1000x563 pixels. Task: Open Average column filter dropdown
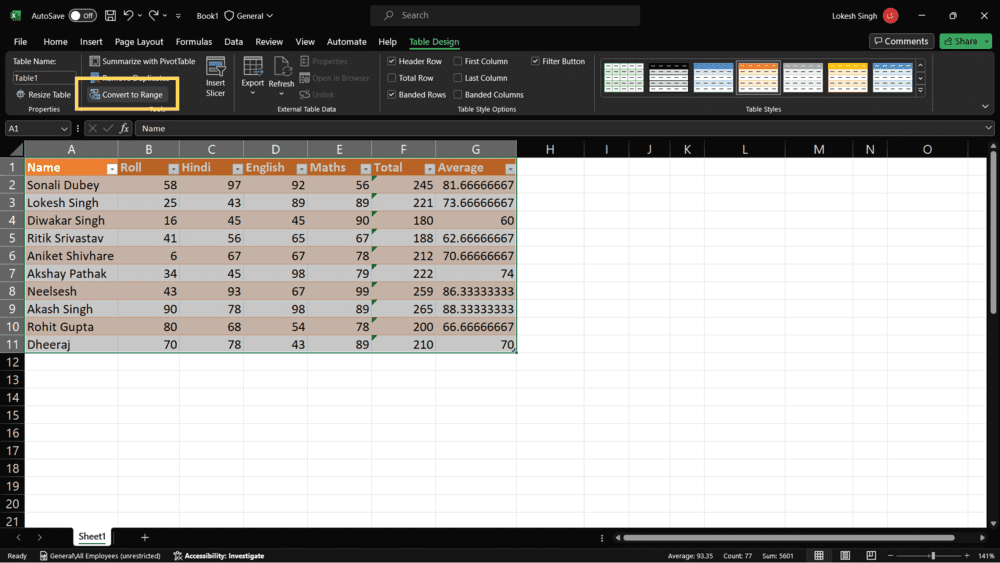510,169
